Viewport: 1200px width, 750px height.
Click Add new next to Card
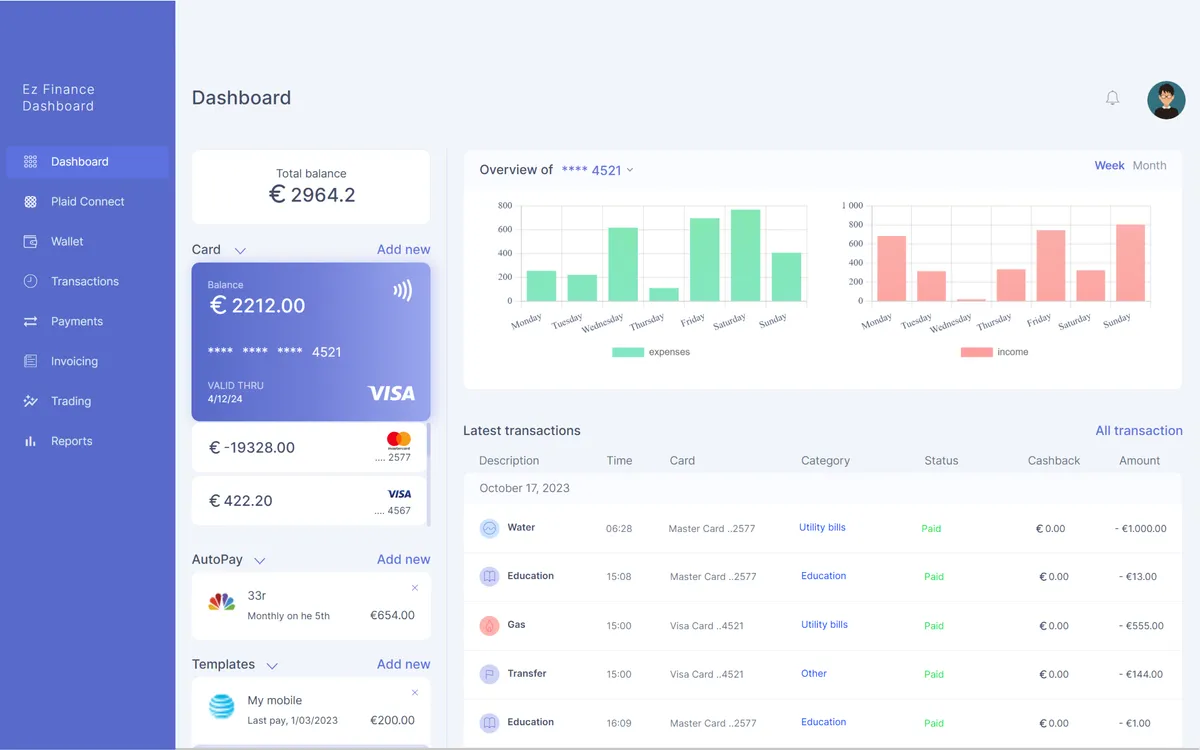pyautogui.click(x=403, y=249)
